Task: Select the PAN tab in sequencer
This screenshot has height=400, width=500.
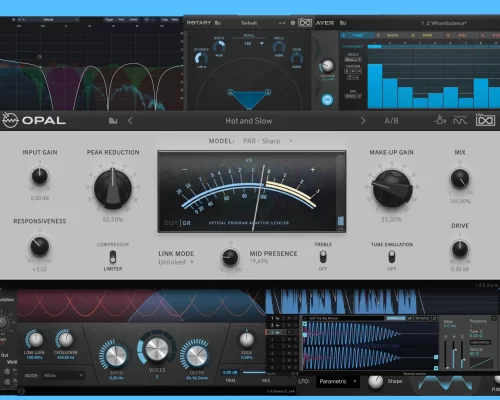Action: click(427, 35)
